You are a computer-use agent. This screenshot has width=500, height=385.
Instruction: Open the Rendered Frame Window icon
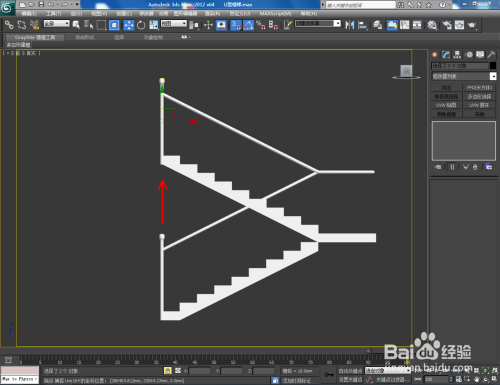coord(459,25)
